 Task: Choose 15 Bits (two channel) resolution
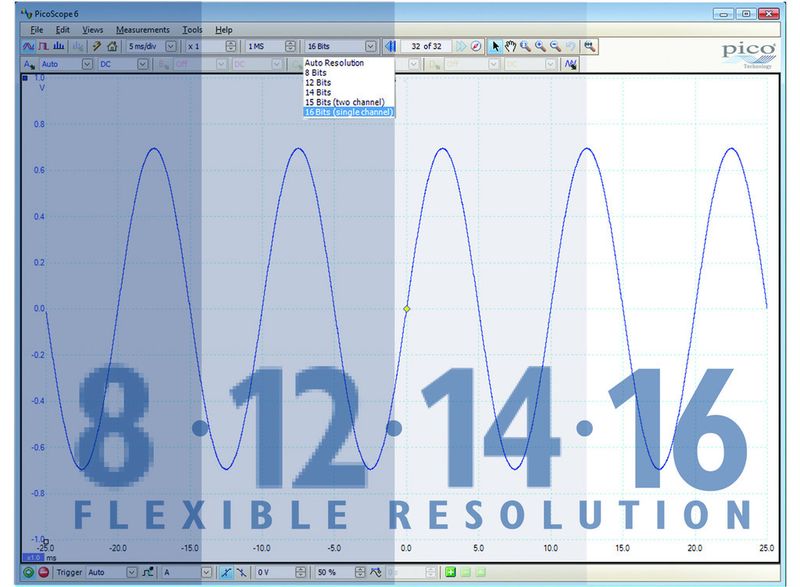(349, 102)
